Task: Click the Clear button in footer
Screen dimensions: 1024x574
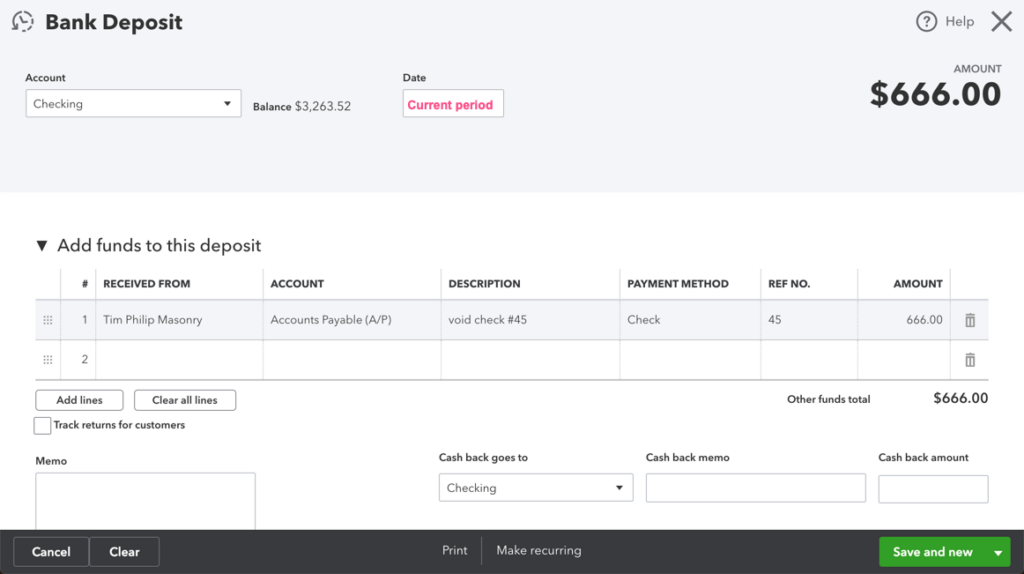Action: (x=124, y=552)
